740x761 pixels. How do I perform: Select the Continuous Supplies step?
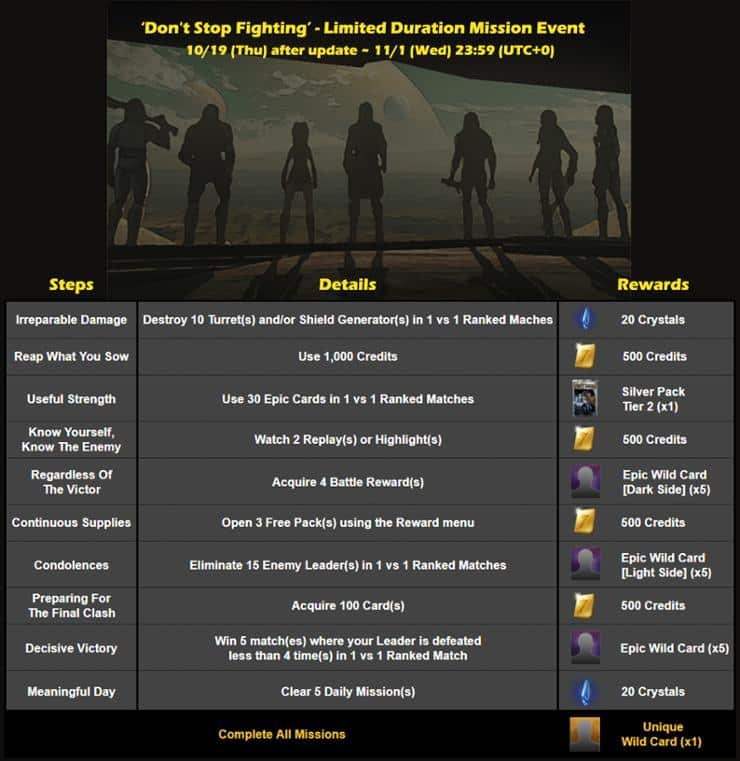71,522
